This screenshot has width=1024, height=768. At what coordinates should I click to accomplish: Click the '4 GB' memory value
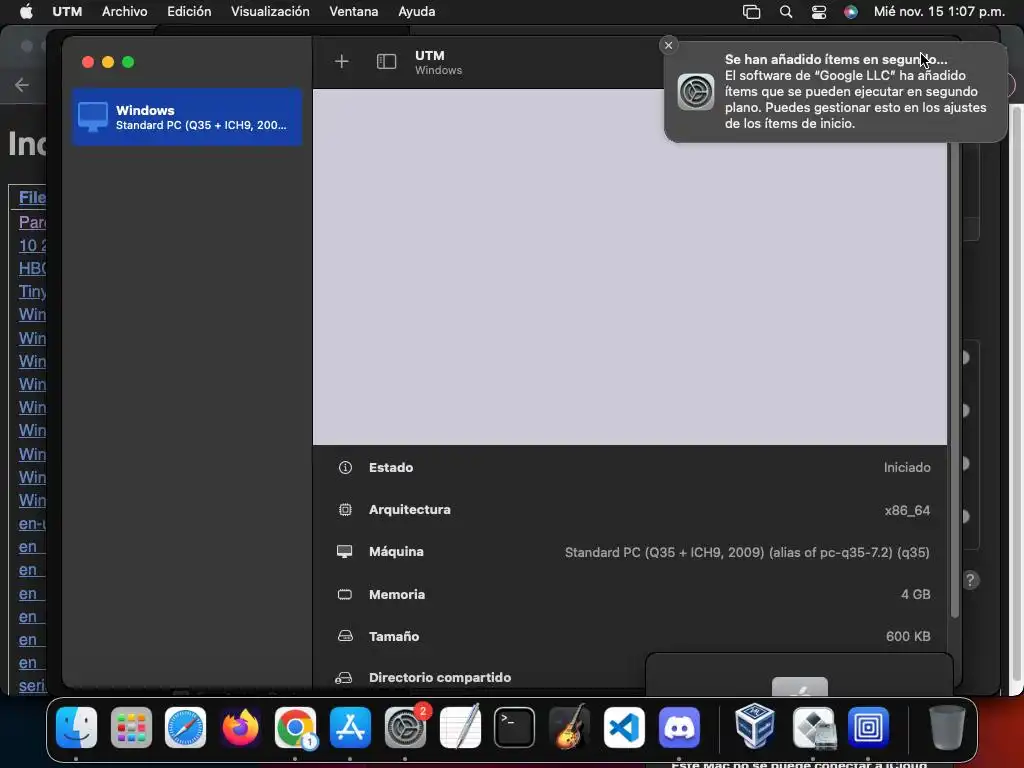click(916, 594)
